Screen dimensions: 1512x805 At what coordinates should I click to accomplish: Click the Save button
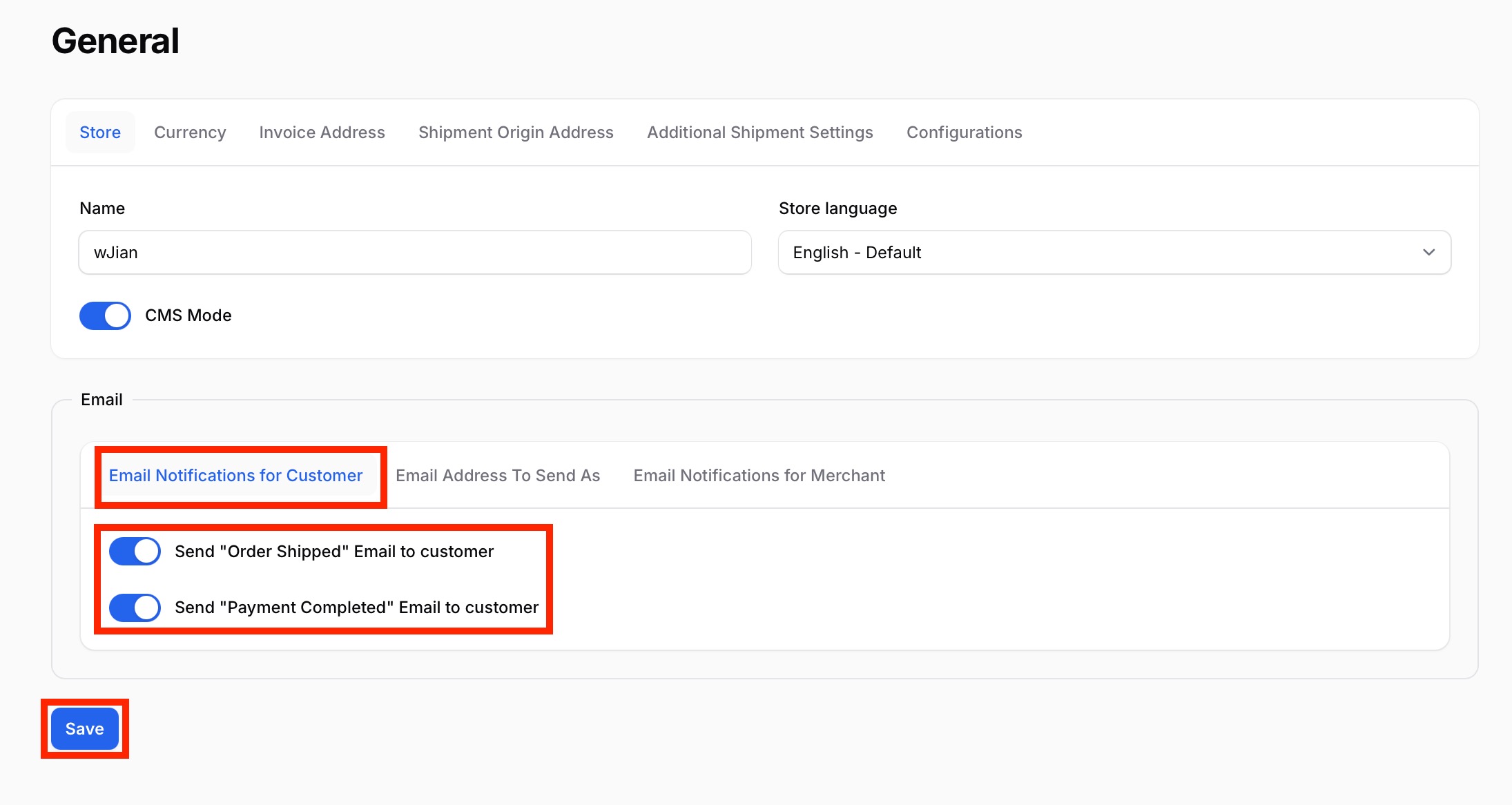84,729
